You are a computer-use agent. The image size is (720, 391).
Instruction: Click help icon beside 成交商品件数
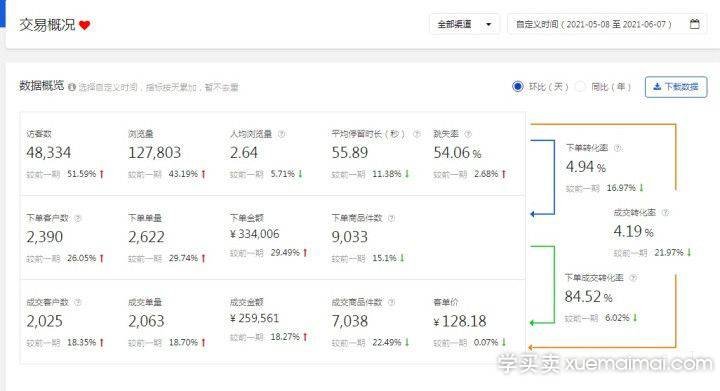click(x=391, y=302)
